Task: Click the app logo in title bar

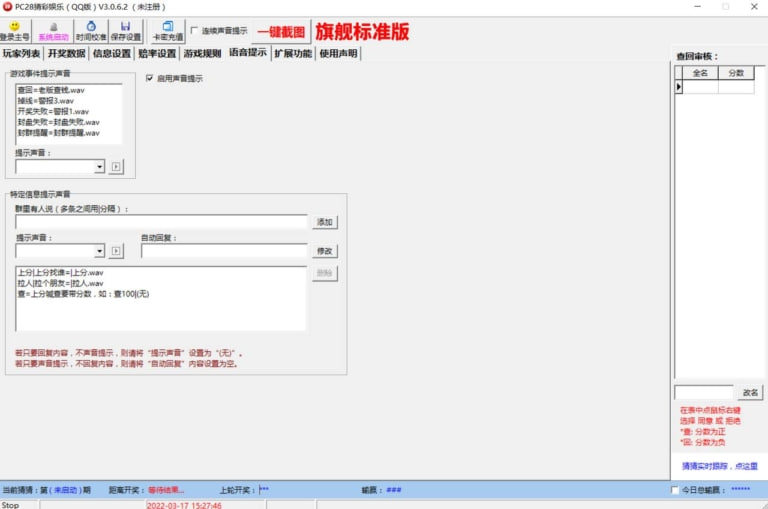Action: [7, 6]
